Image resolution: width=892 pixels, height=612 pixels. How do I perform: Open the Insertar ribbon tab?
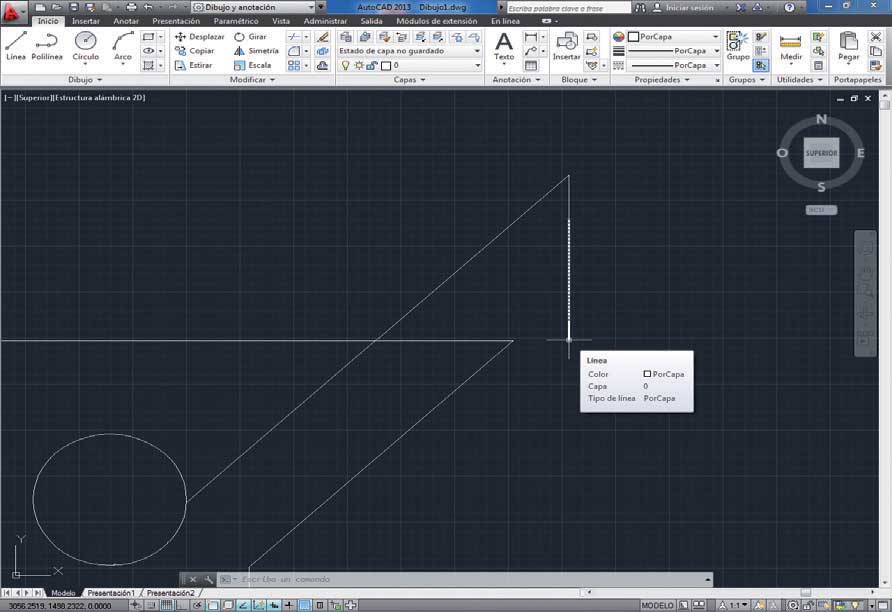(86, 21)
